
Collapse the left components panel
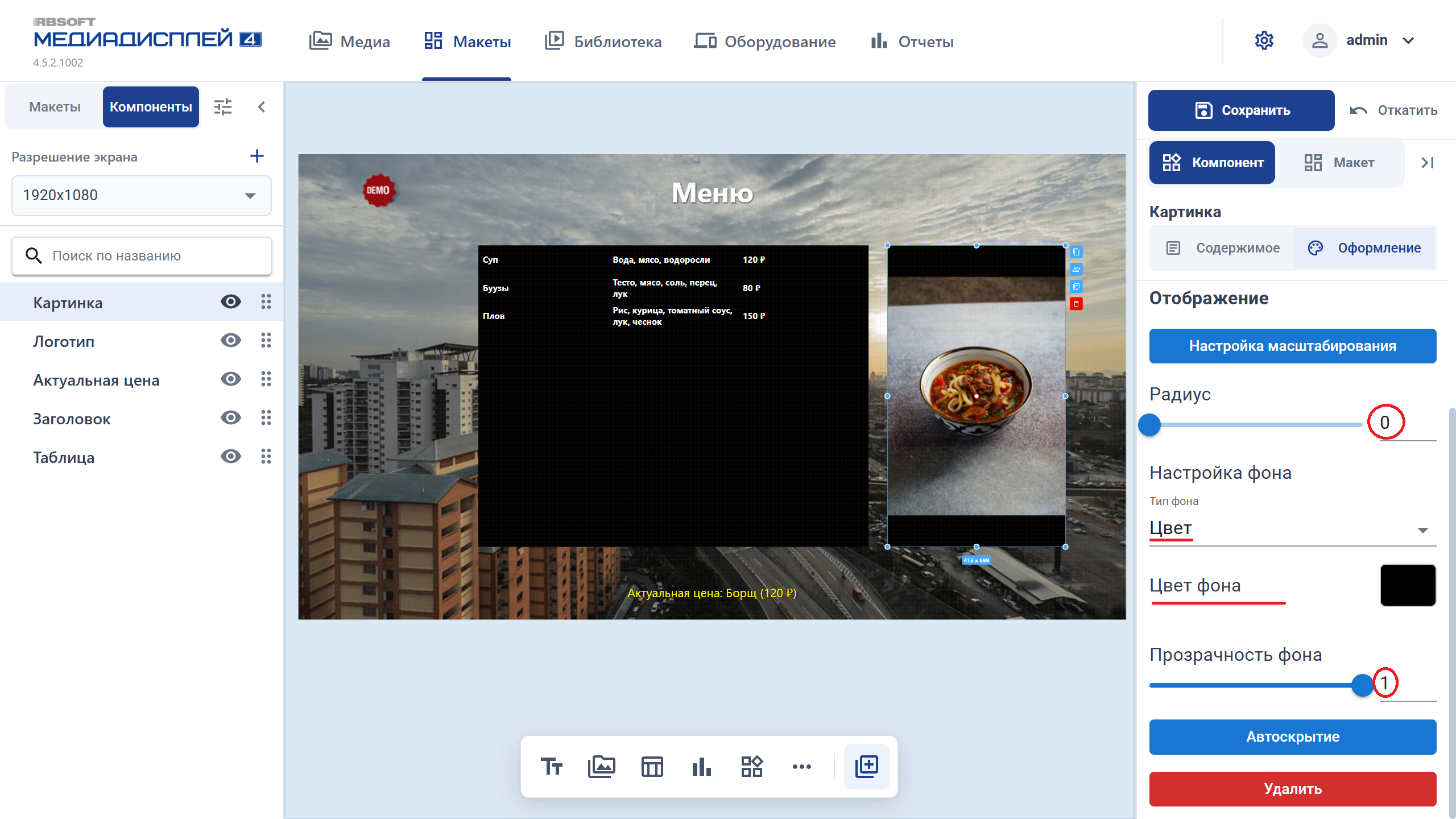click(x=262, y=107)
